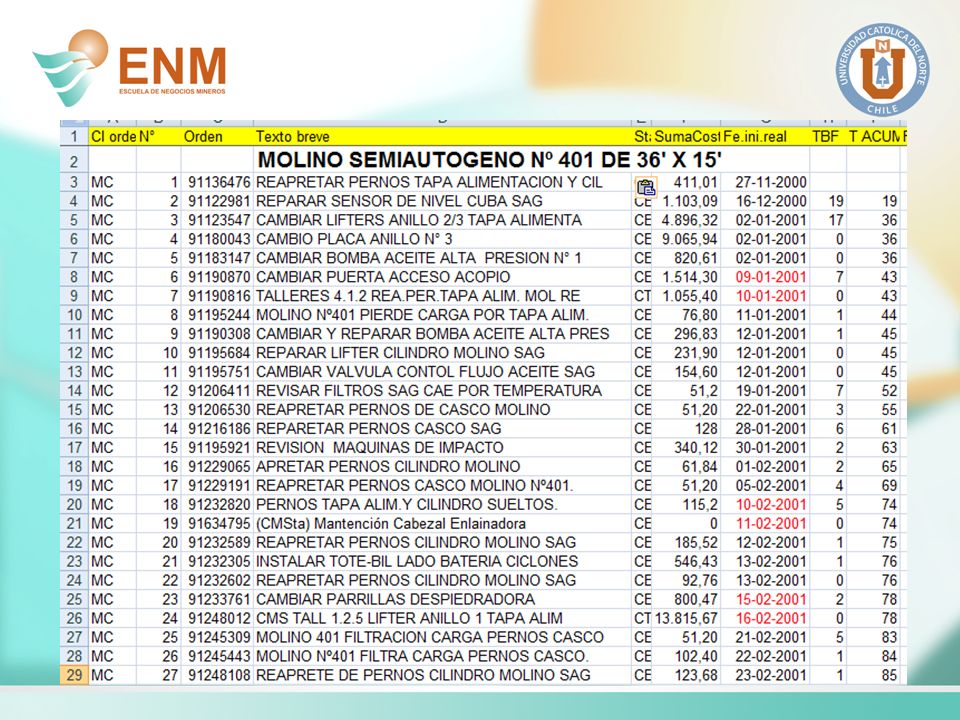Image resolution: width=960 pixels, height=720 pixels.
Task: Click the Universidad Católica del Norte emblem
Action: coord(882,70)
